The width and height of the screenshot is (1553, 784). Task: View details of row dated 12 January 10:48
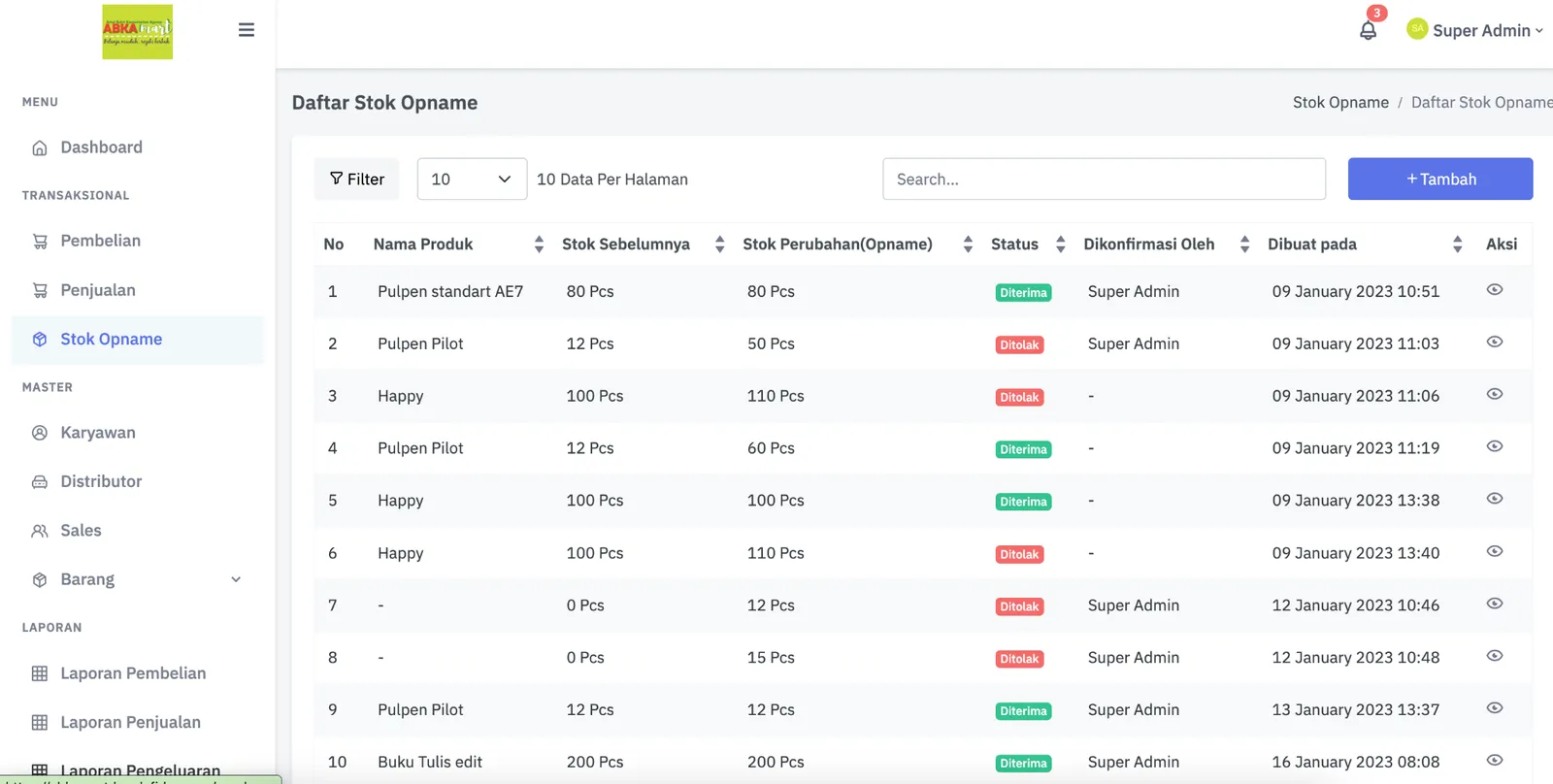coord(1495,657)
